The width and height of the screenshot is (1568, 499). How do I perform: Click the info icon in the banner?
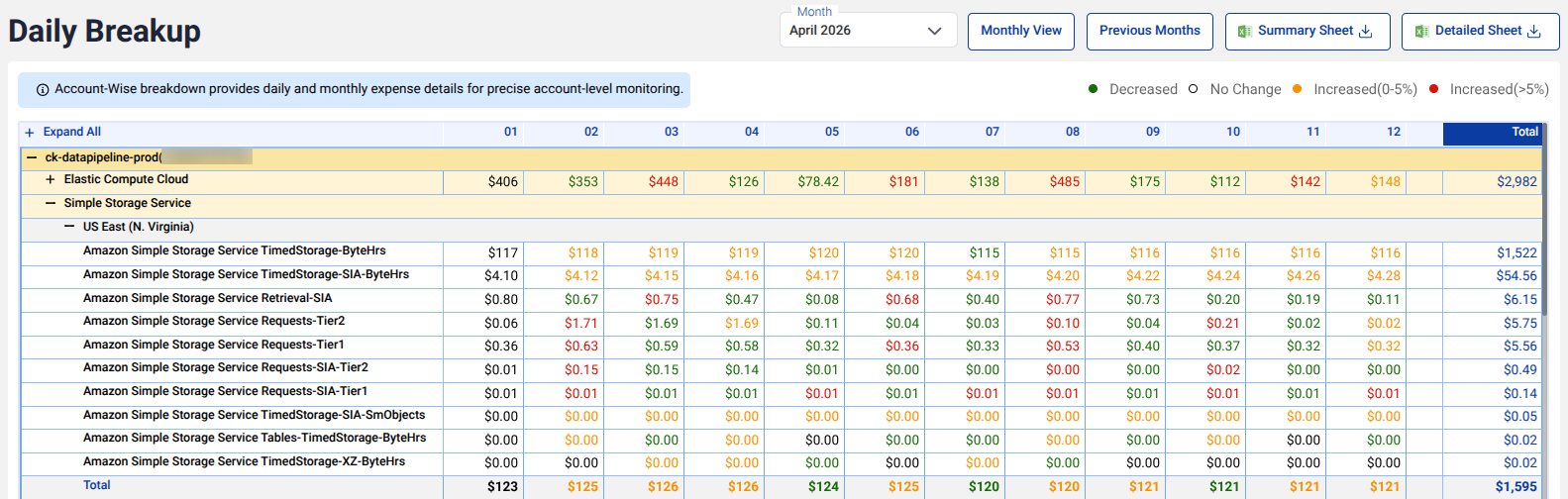[x=43, y=90]
